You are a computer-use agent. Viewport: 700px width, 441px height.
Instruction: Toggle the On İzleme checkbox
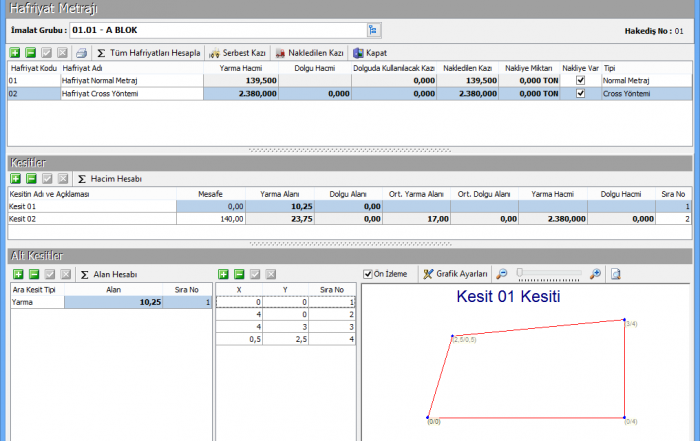(369, 273)
